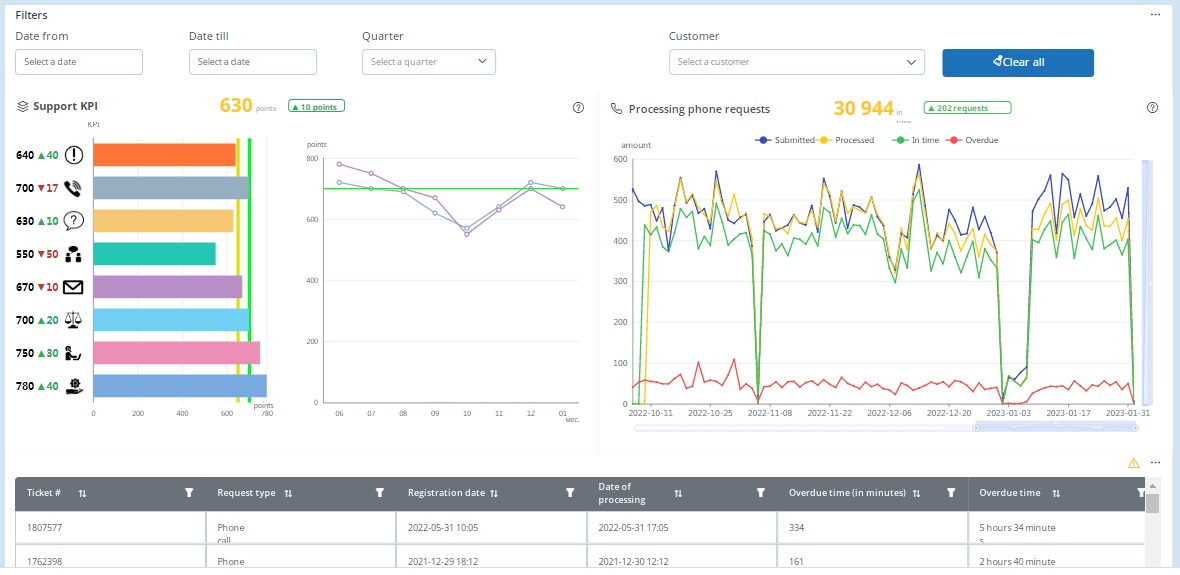Open the Quarter dropdown
Viewport: 1180px width, 575px height.
[429, 62]
